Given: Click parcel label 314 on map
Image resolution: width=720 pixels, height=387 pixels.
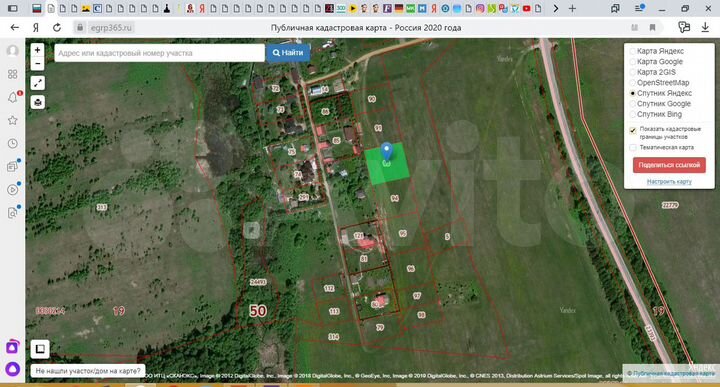Looking at the screenshot, I should 334,337.
